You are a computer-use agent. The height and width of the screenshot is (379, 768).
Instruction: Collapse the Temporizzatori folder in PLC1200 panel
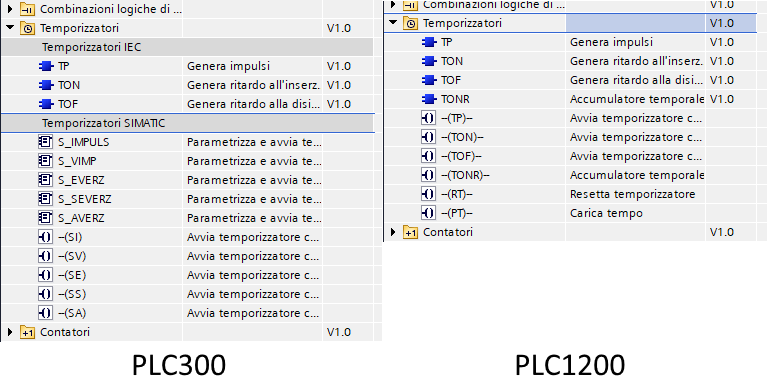(393, 23)
